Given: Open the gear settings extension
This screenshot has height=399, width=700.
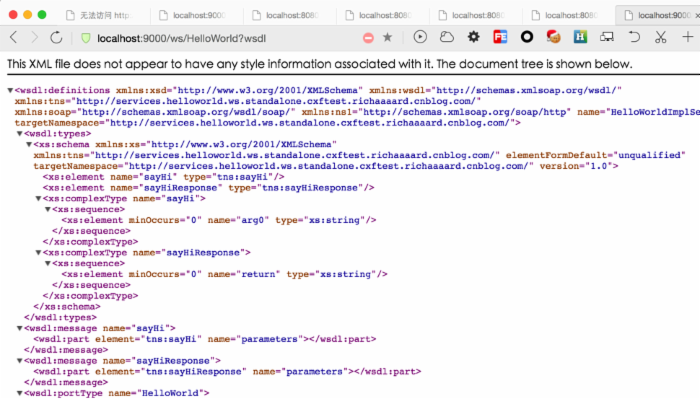Looking at the screenshot, I should coord(474,37).
